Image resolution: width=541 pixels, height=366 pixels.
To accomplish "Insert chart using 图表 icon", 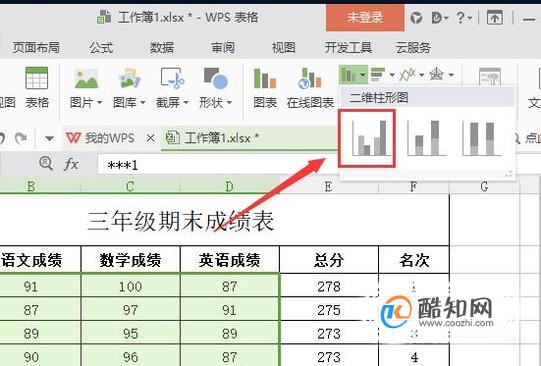I will tap(265, 78).
